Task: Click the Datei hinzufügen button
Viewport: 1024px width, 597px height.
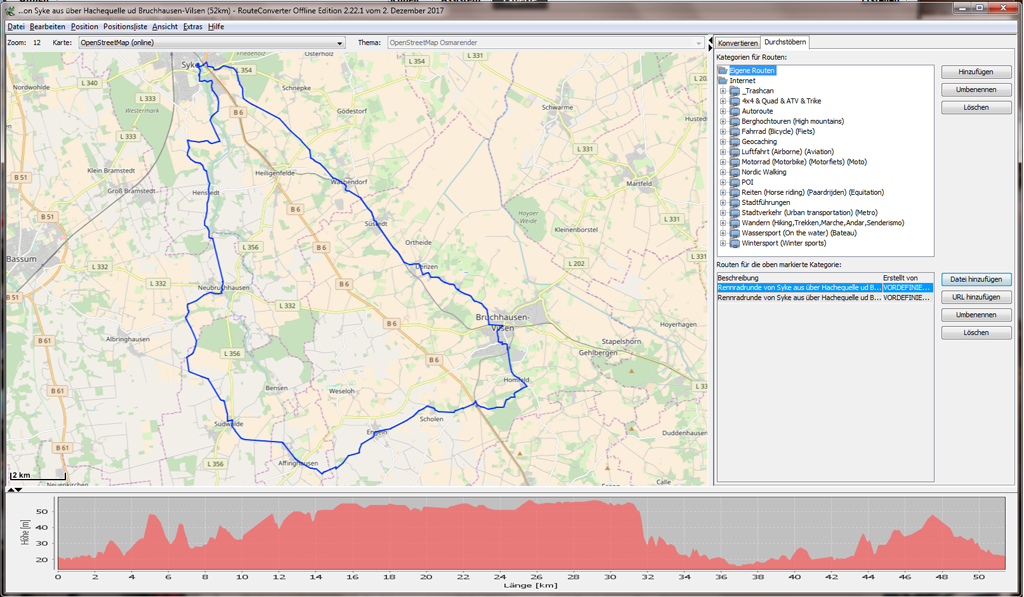Action: point(976,279)
